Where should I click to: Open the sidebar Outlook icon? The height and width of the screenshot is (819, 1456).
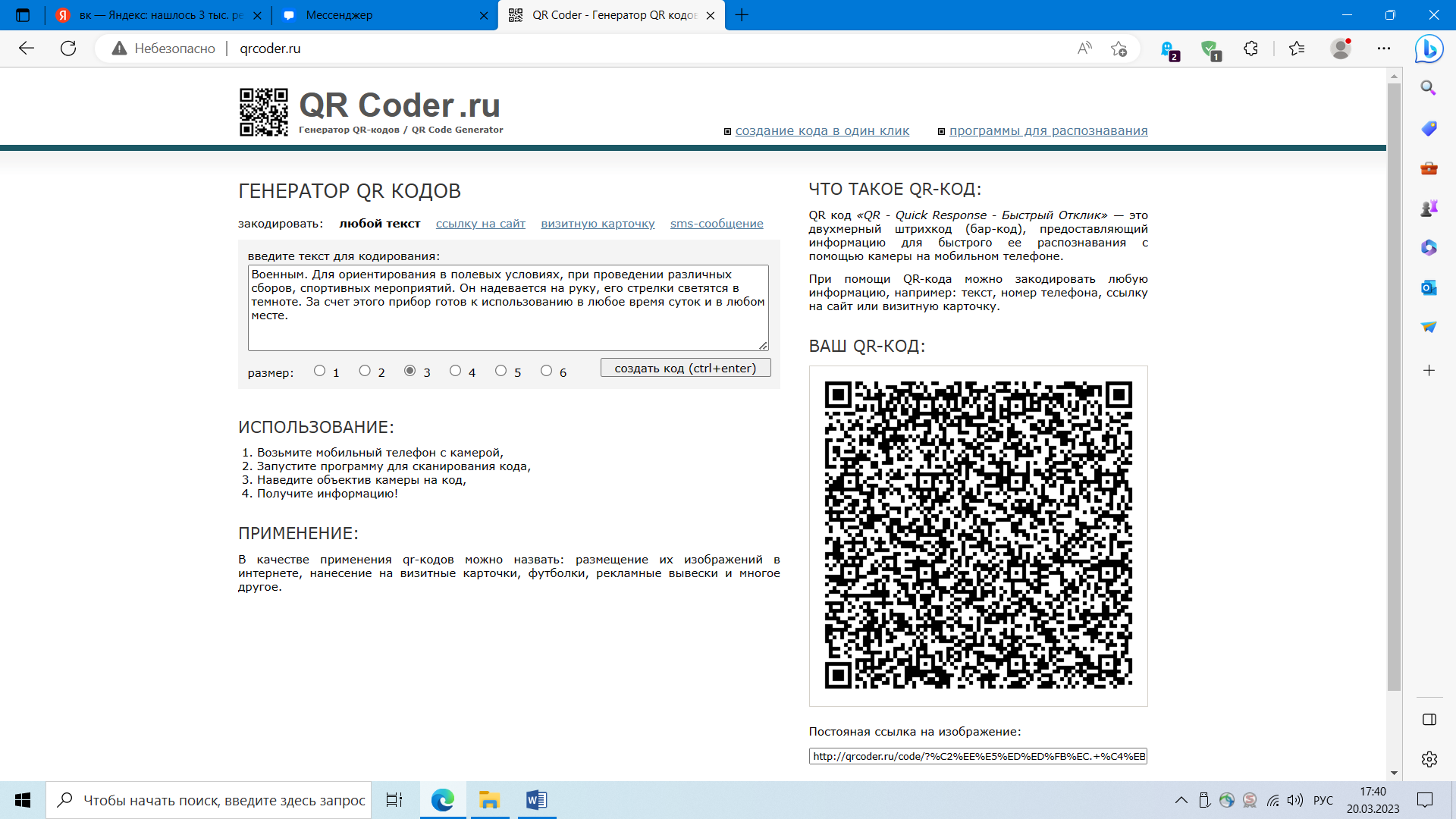click(1429, 287)
